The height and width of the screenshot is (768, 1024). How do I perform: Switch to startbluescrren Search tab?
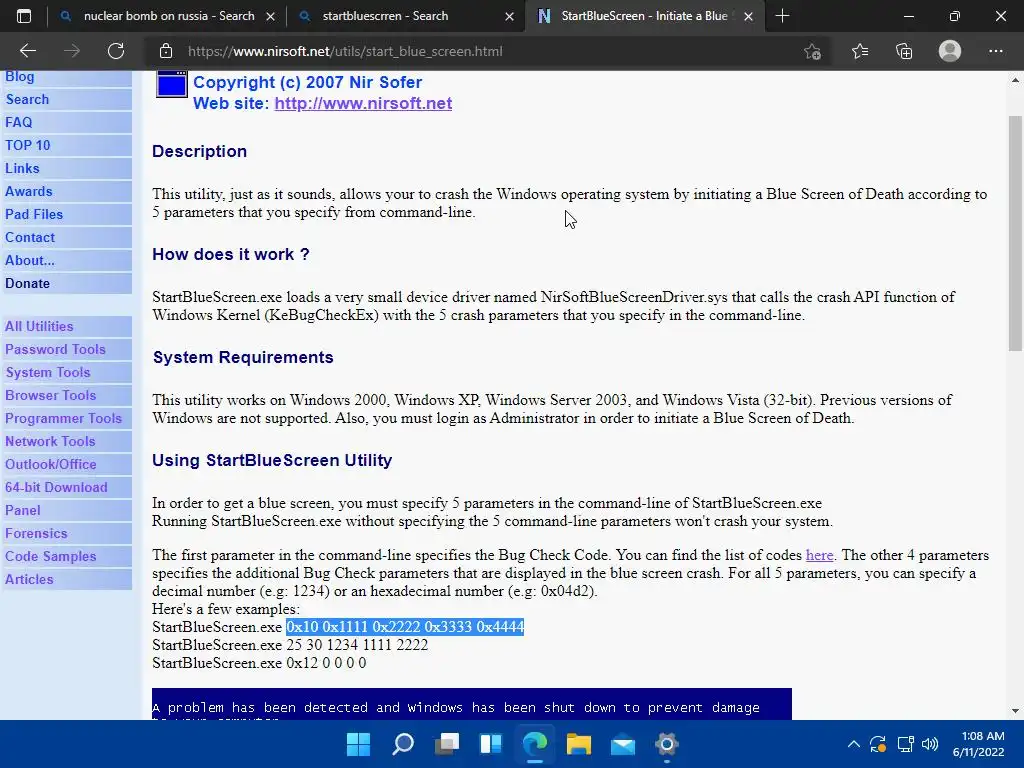coord(405,16)
